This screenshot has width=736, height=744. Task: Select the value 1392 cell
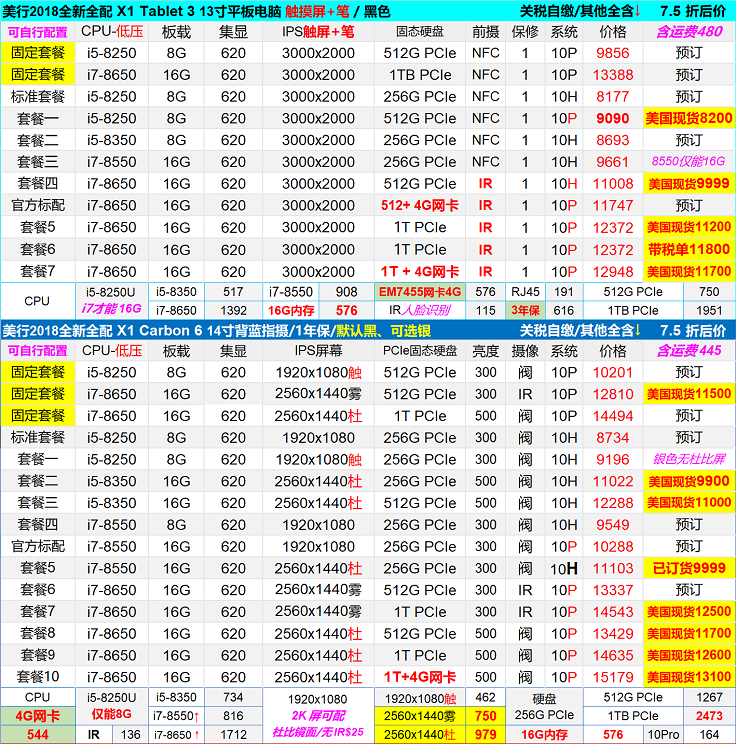coord(233,310)
